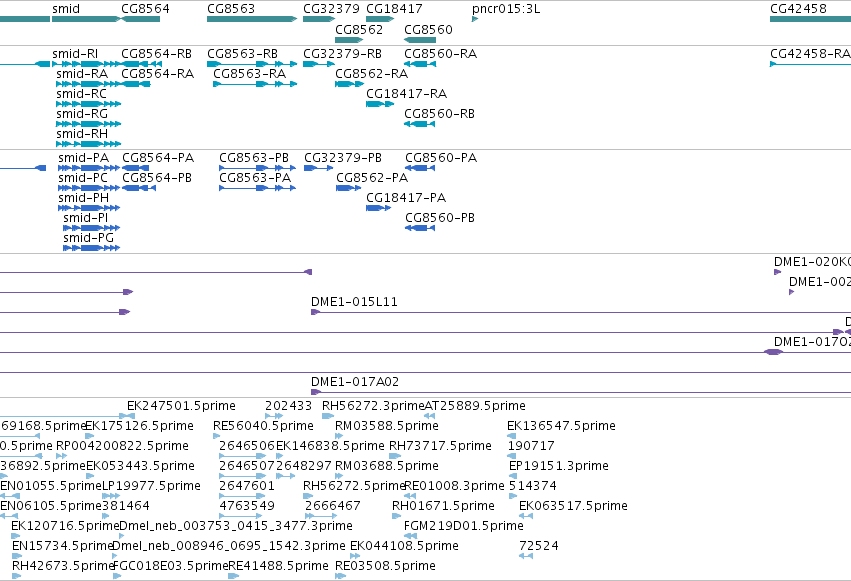
Task: Select the CG42458 gene label
Action: pyautogui.click(x=798, y=9)
